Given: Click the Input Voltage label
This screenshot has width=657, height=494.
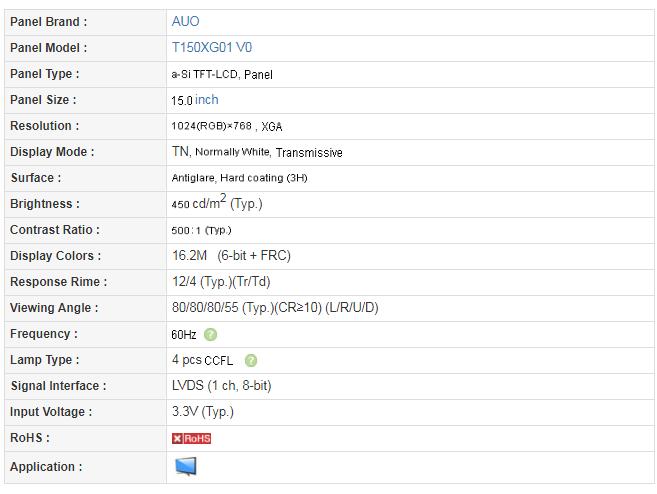Looking at the screenshot, I should click(51, 412).
